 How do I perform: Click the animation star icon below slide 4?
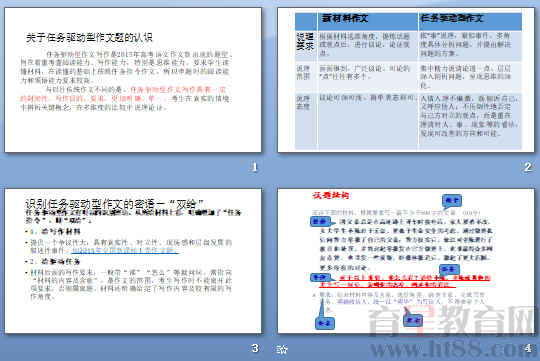pos(282,350)
